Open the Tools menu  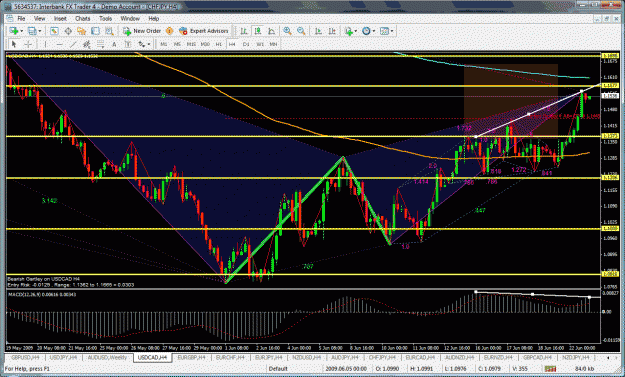pyautogui.click(x=105, y=18)
